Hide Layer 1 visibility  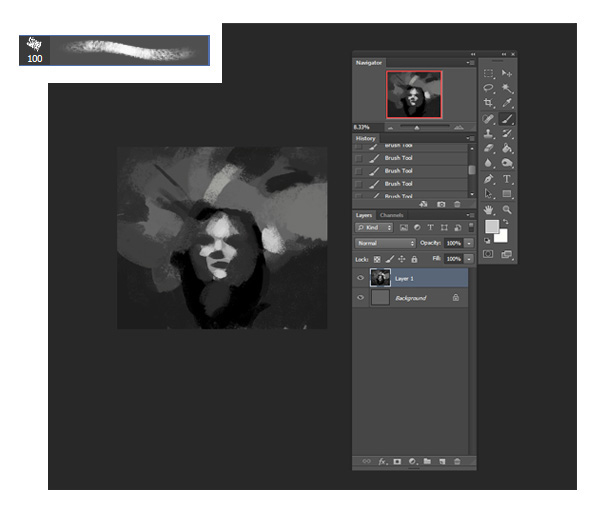pos(360,278)
